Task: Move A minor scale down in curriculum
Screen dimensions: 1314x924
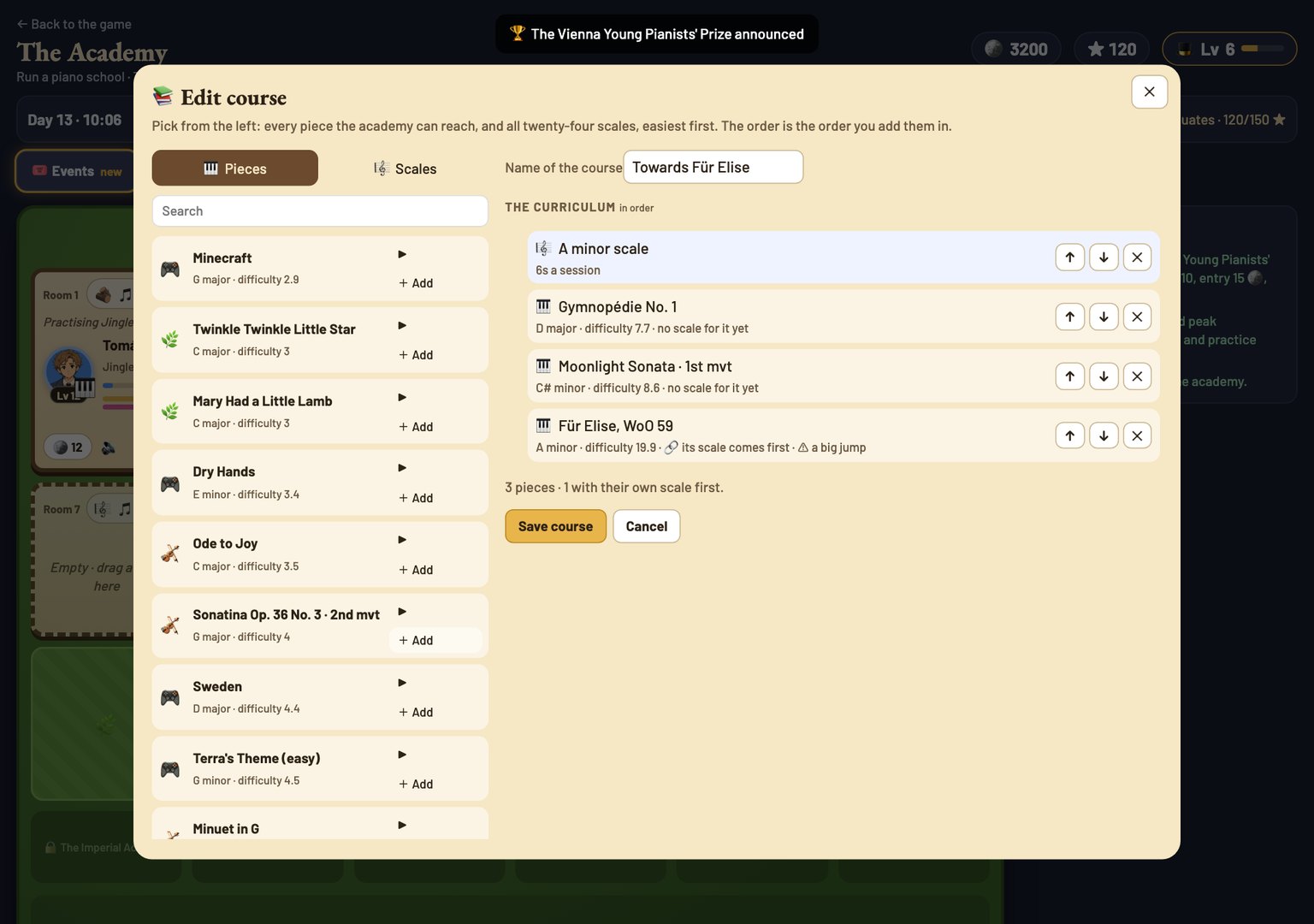Action: tap(1104, 258)
